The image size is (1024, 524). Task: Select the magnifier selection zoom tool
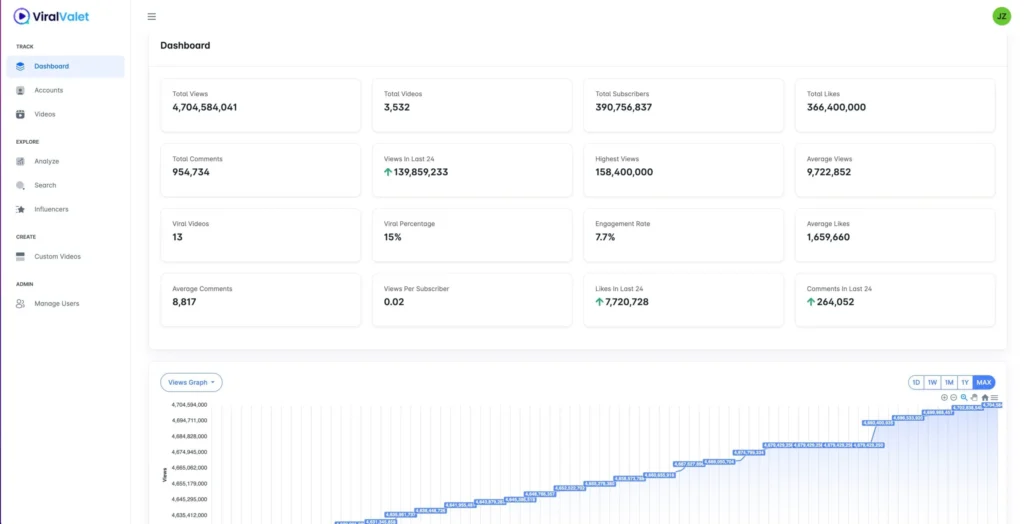964,397
